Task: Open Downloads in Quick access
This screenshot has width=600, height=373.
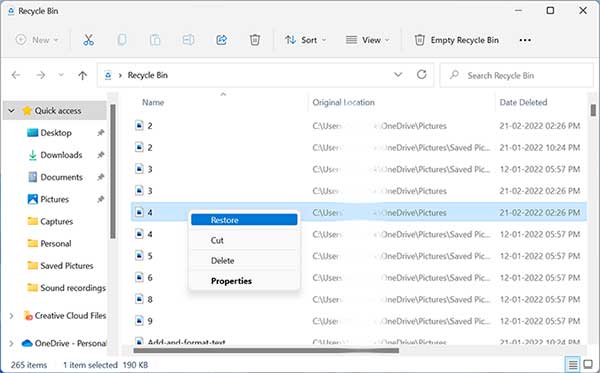Action: pos(61,155)
